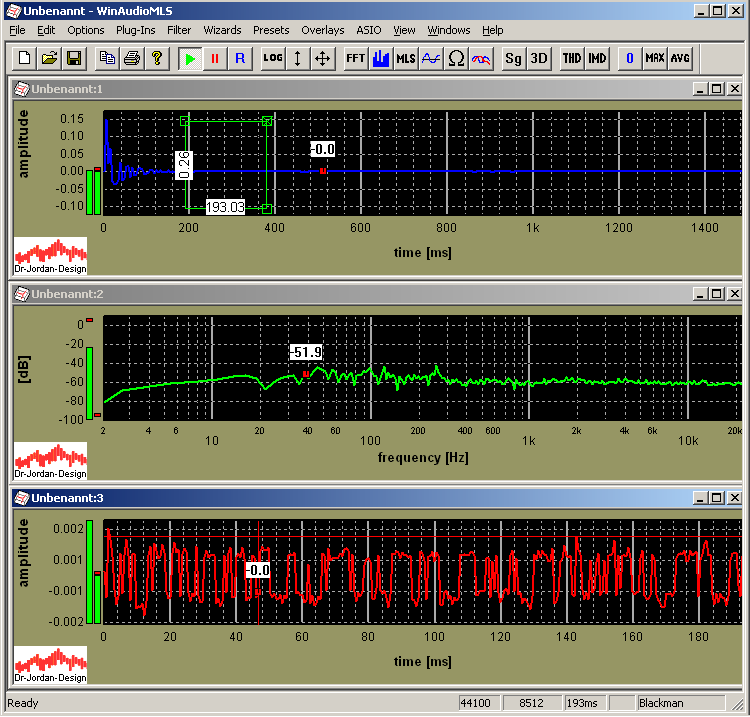Viewport: 750px width, 717px height.
Task: Enable THD distortion measurement
Action: pos(571,58)
